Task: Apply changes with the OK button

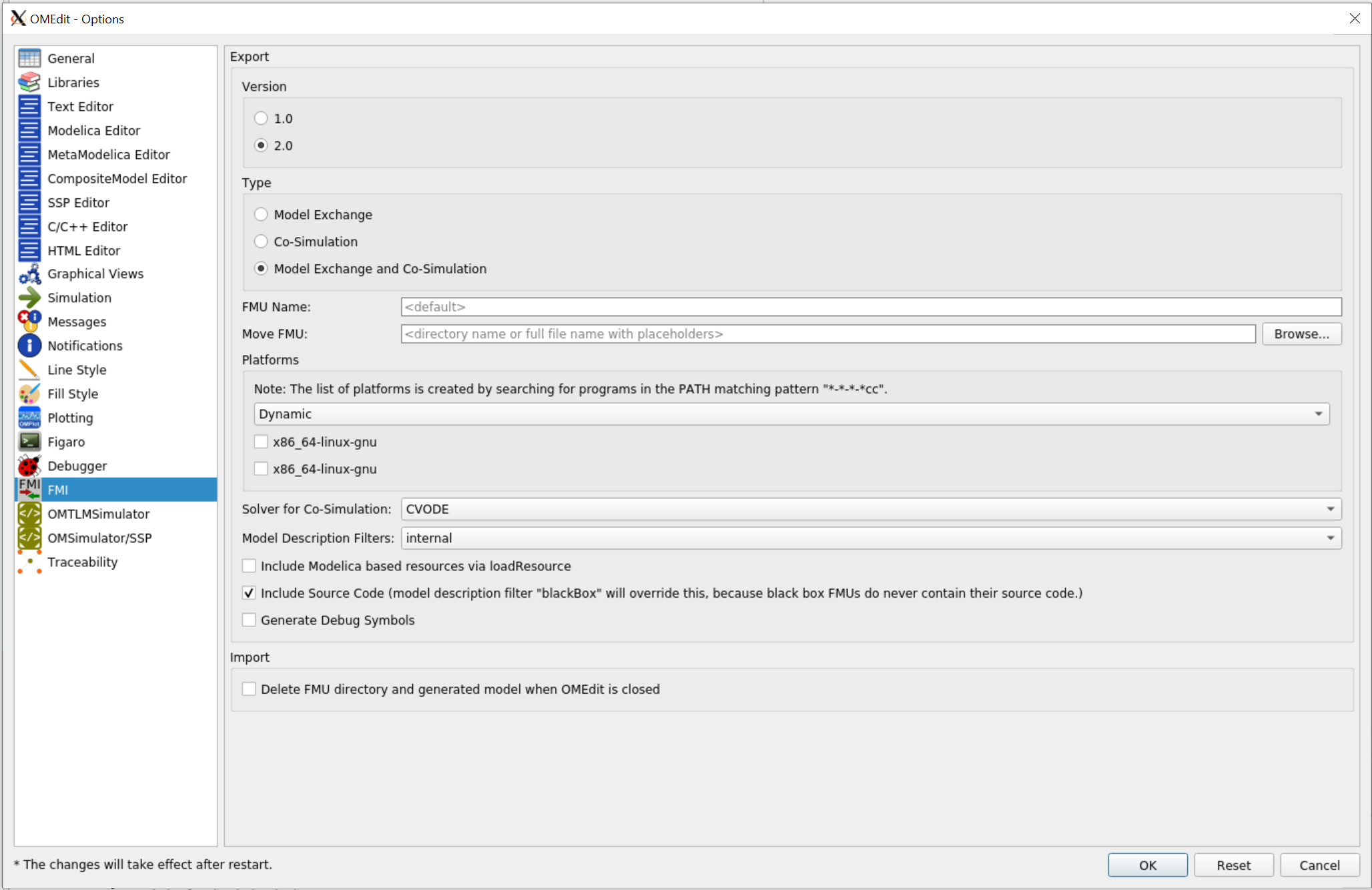Action: (x=1147, y=865)
